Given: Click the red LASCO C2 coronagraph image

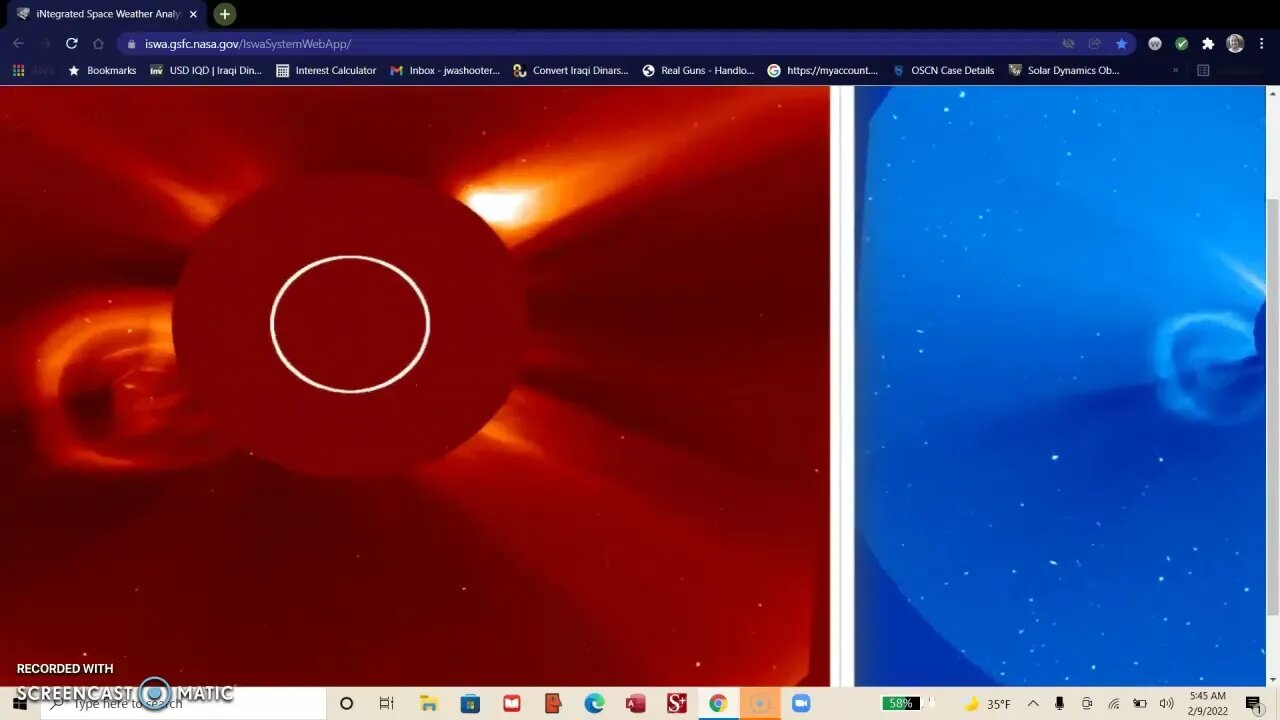Looking at the screenshot, I should (414, 386).
